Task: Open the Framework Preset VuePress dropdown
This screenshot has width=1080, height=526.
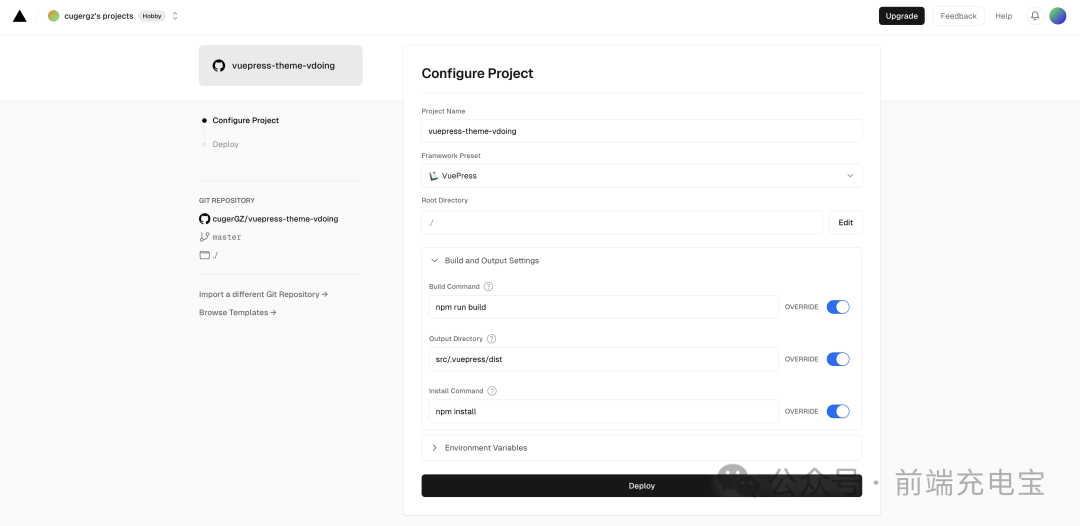Action: point(641,176)
